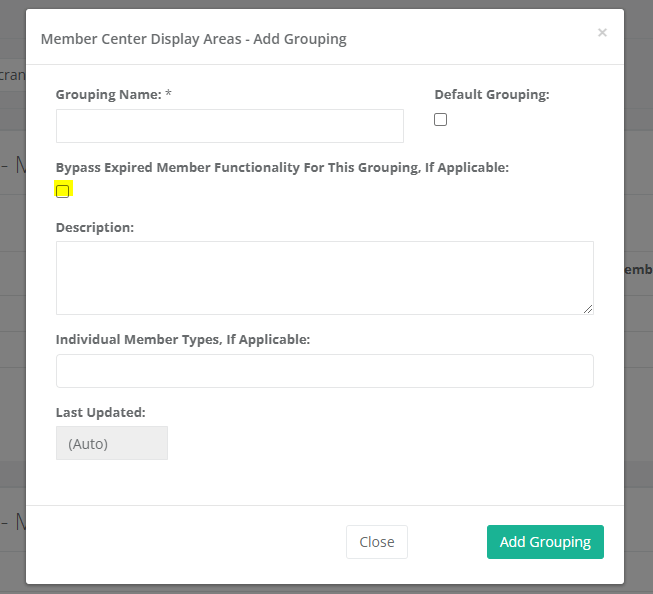
Task: Enable the Default Grouping checkbox
Action: 441,120
